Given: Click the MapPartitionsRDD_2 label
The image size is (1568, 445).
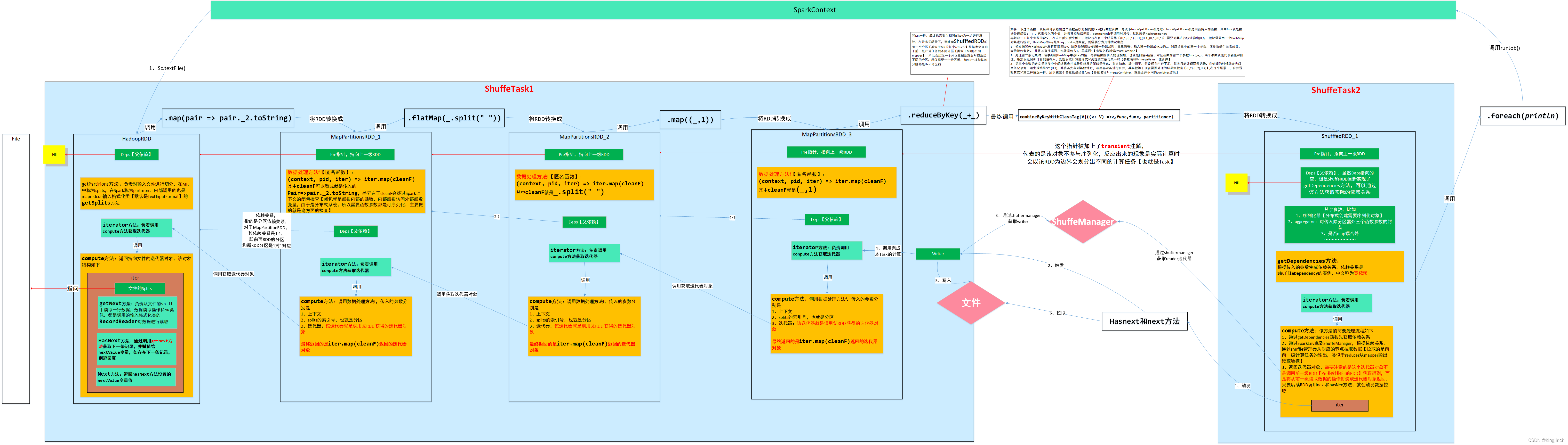Looking at the screenshot, I should [584, 137].
